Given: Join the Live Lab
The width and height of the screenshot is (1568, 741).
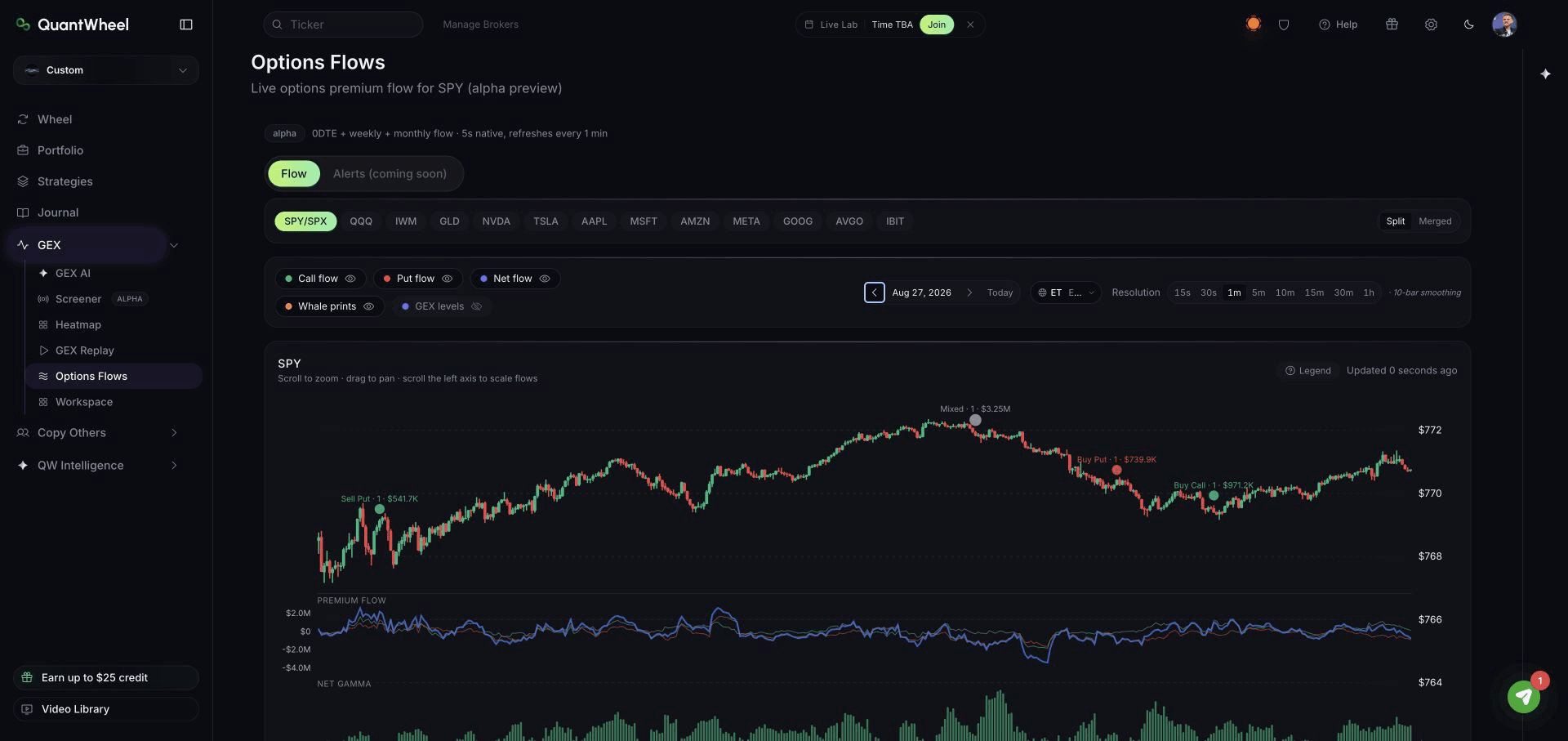Looking at the screenshot, I should [937, 25].
